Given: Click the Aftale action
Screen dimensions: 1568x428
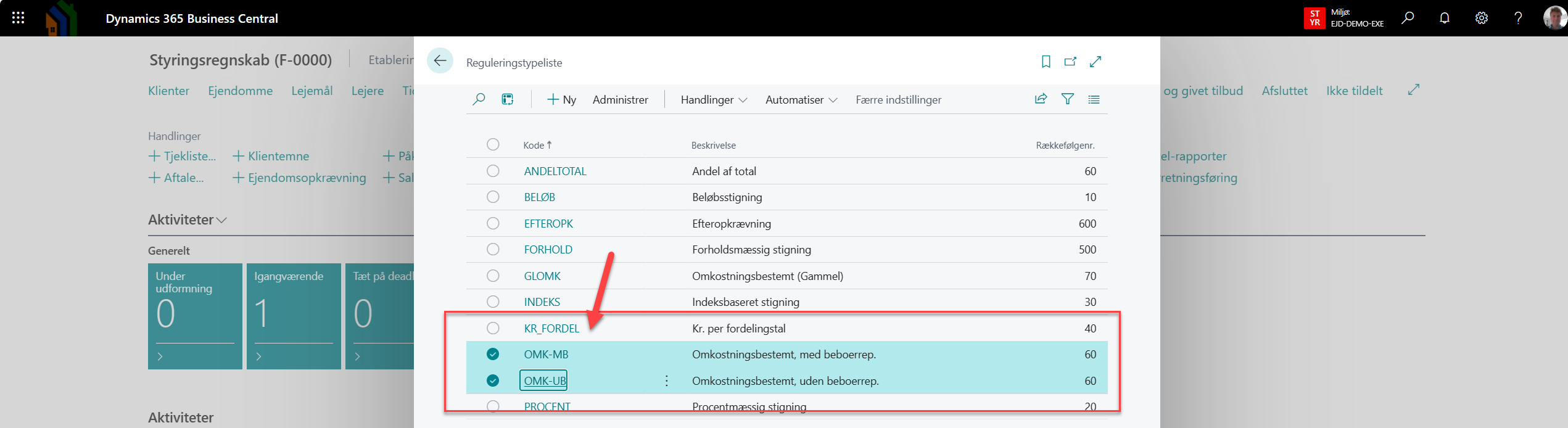Looking at the screenshot, I should [x=176, y=178].
